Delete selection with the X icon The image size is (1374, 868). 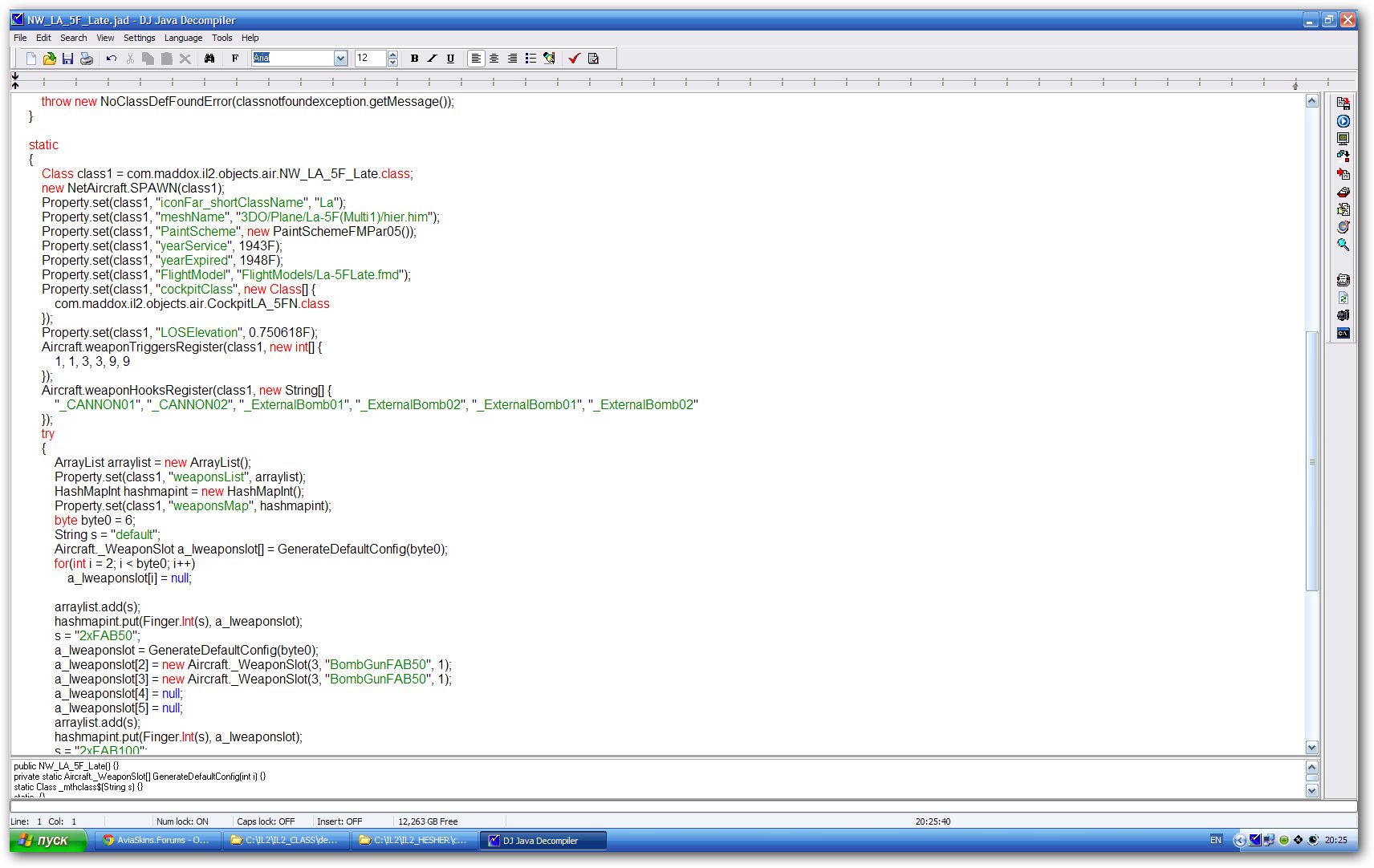tap(185, 58)
